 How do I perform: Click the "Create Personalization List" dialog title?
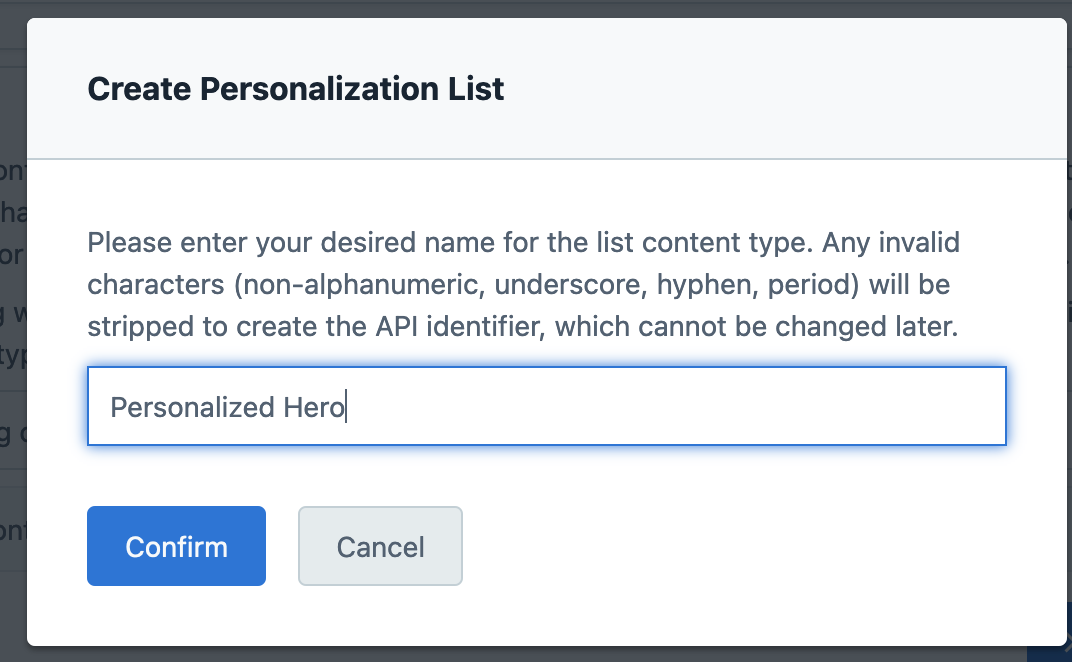[296, 89]
